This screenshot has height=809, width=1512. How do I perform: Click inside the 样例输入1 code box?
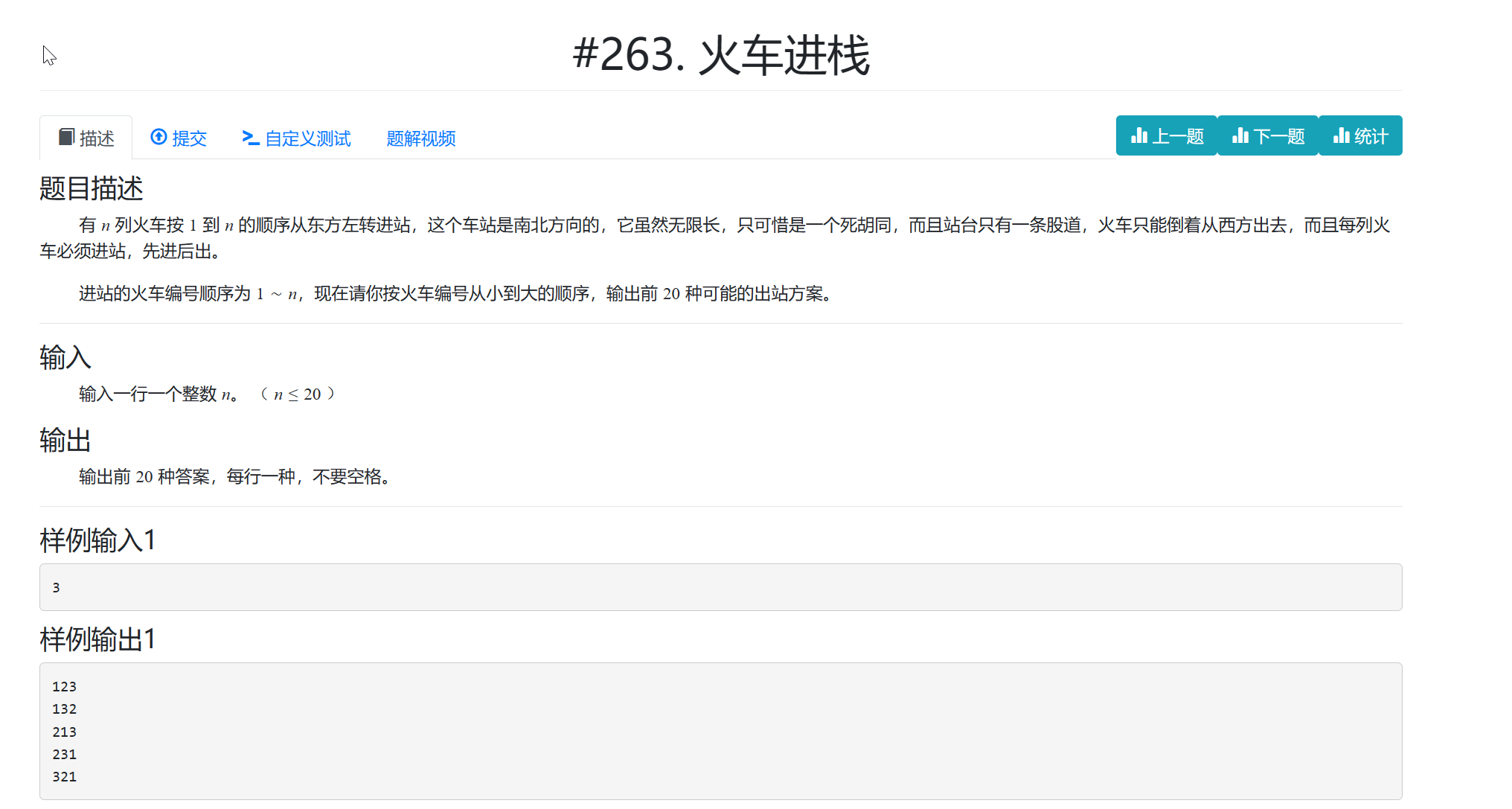click(x=720, y=587)
